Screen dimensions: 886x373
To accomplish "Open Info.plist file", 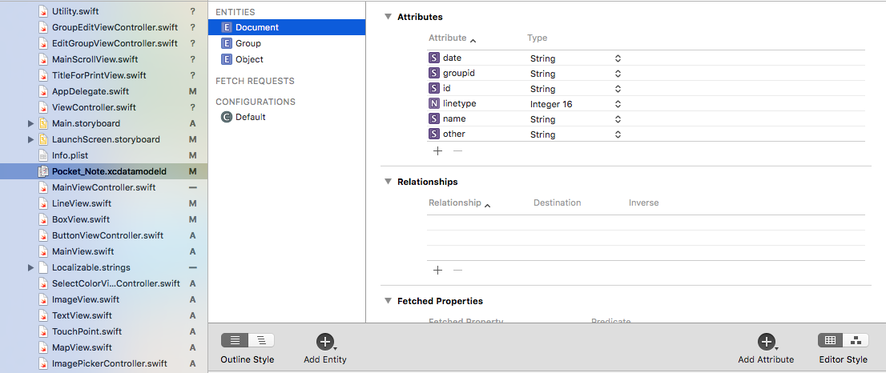I will (x=70, y=155).
